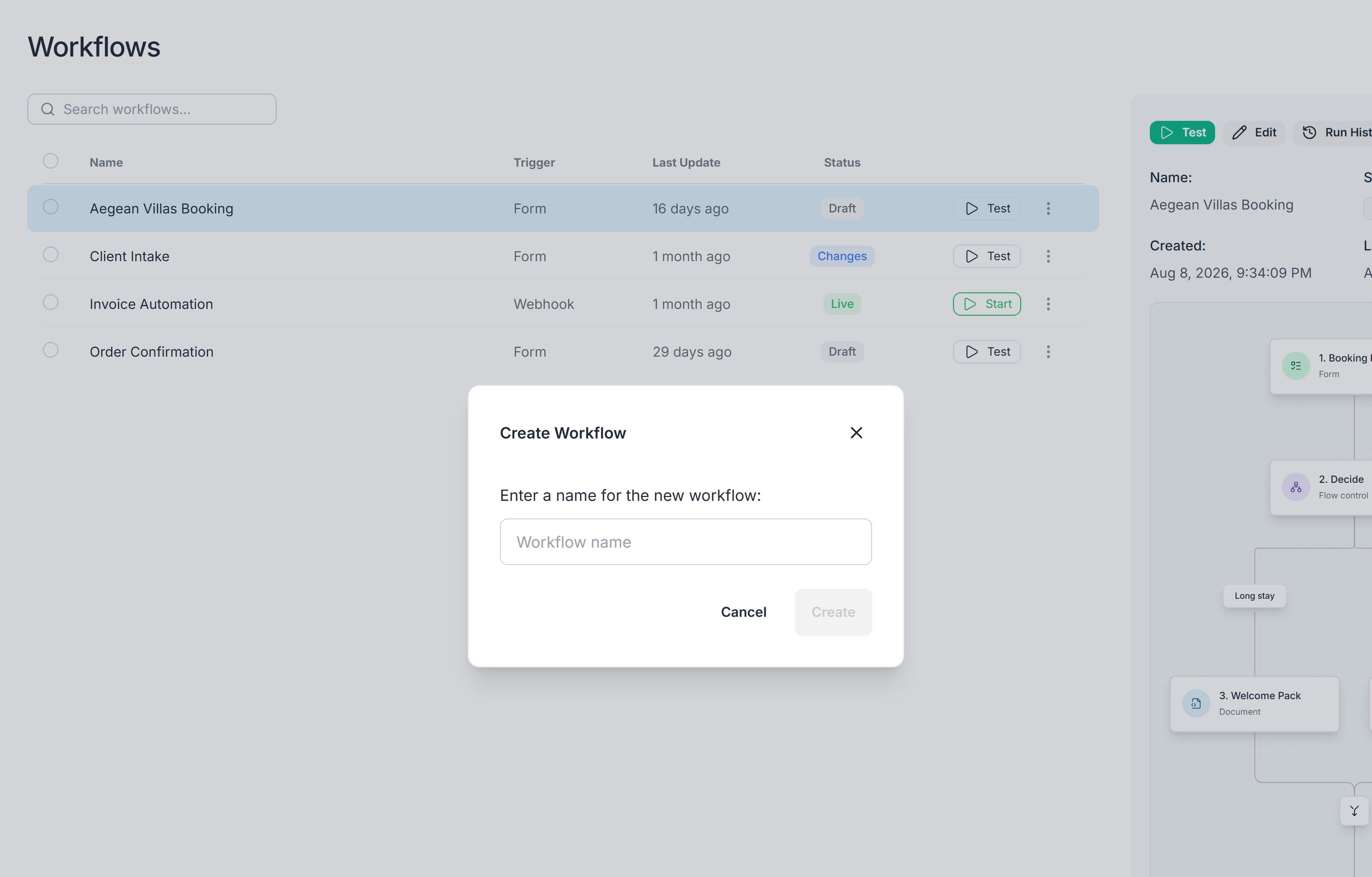Select the Order Confirmation checkbox
This screenshot has width=1372, height=877.
[51, 349]
